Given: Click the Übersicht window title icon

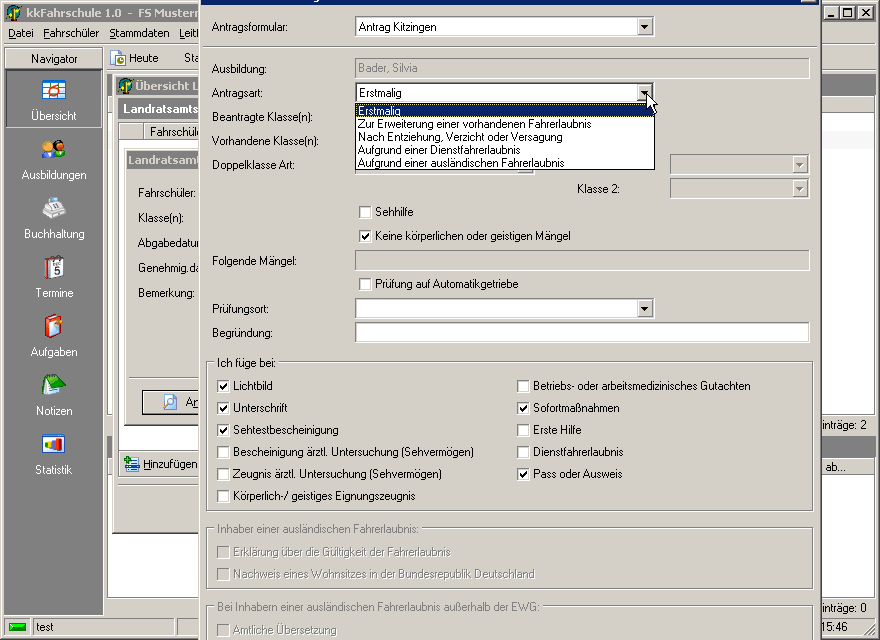Looking at the screenshot, I should (125, 86).
